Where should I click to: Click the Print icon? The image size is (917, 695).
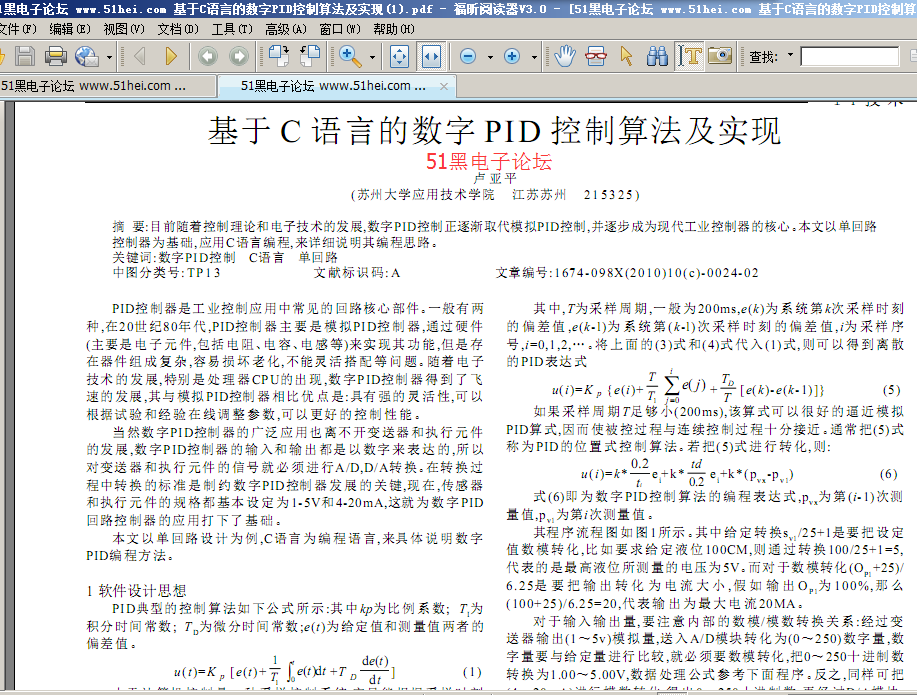[56, 56]
